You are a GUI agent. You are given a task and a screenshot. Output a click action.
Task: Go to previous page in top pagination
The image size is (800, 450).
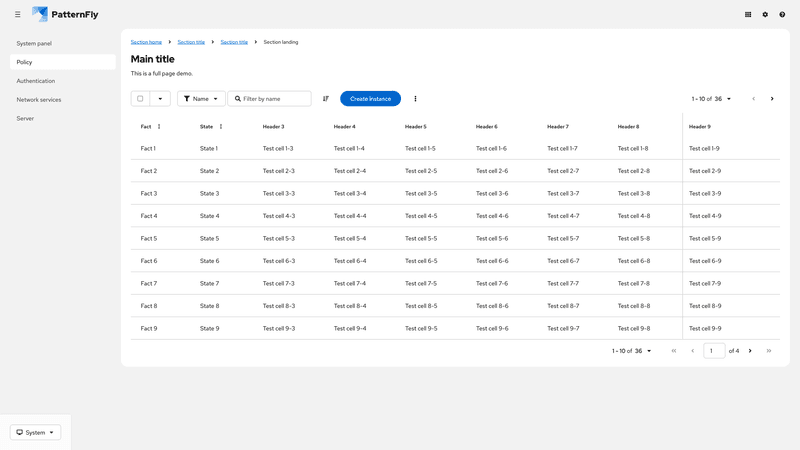coord(754,98)
